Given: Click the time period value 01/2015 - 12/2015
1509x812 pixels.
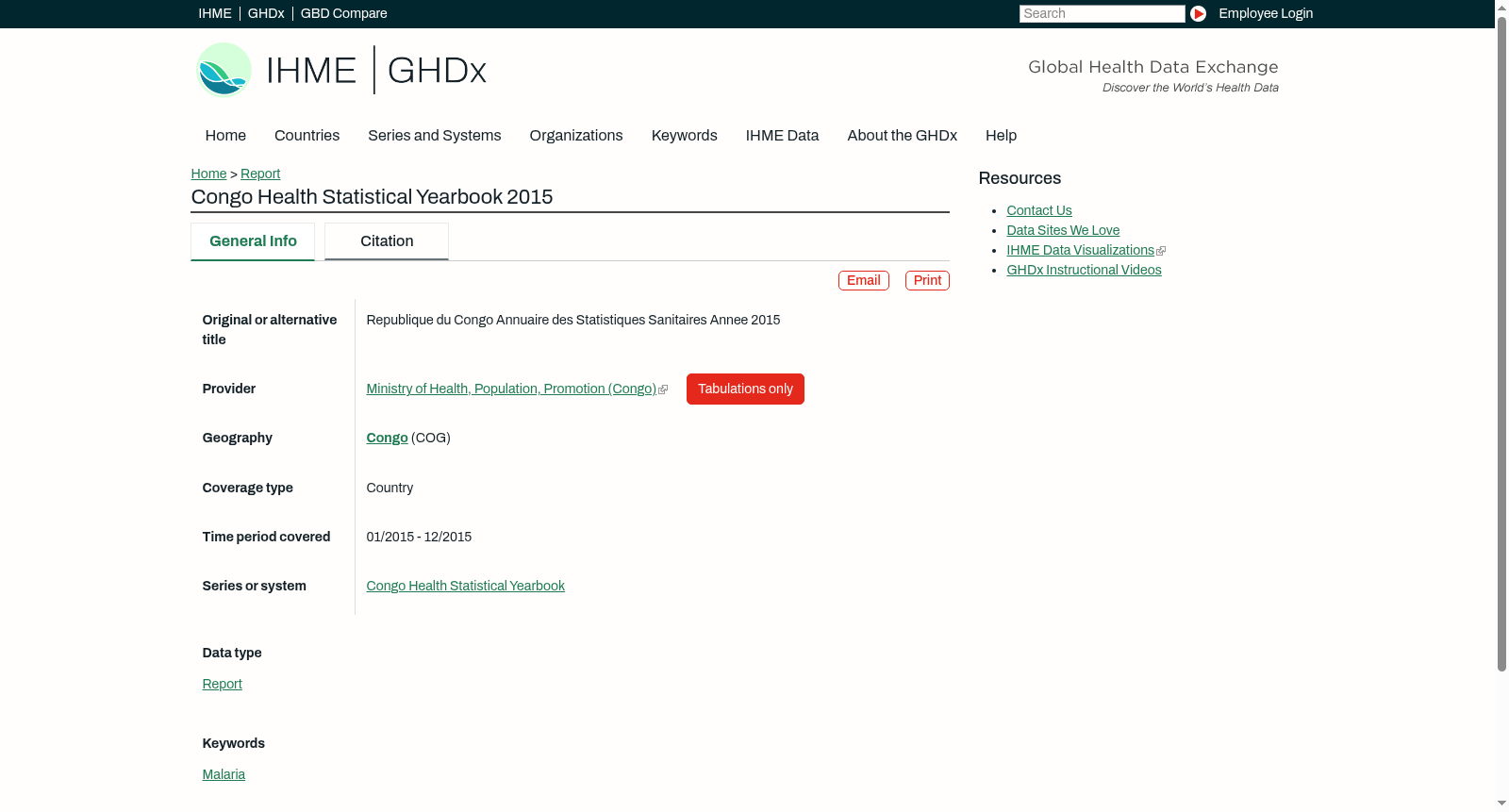Looking at the screenshot, I should pos(420,537).
